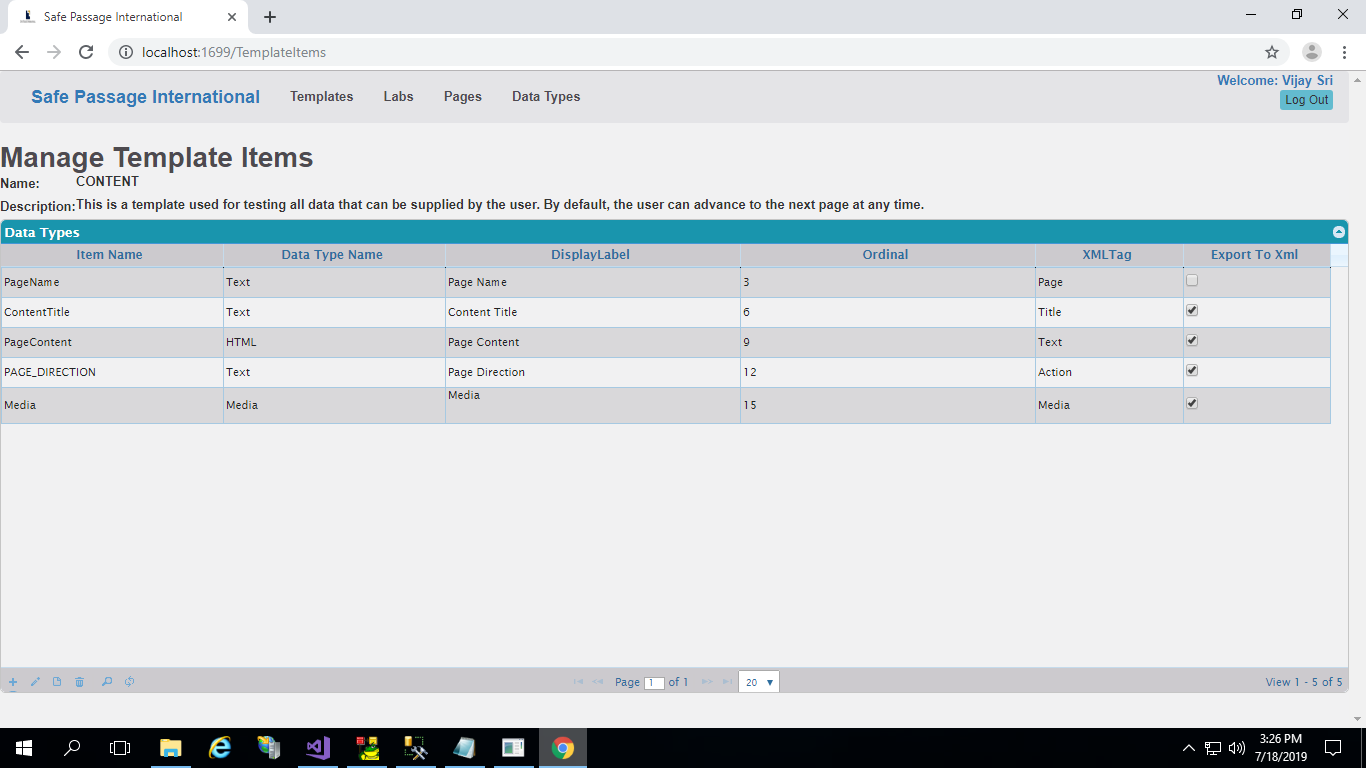
Task: Select the PageName item cell
Action: (112, 282)
